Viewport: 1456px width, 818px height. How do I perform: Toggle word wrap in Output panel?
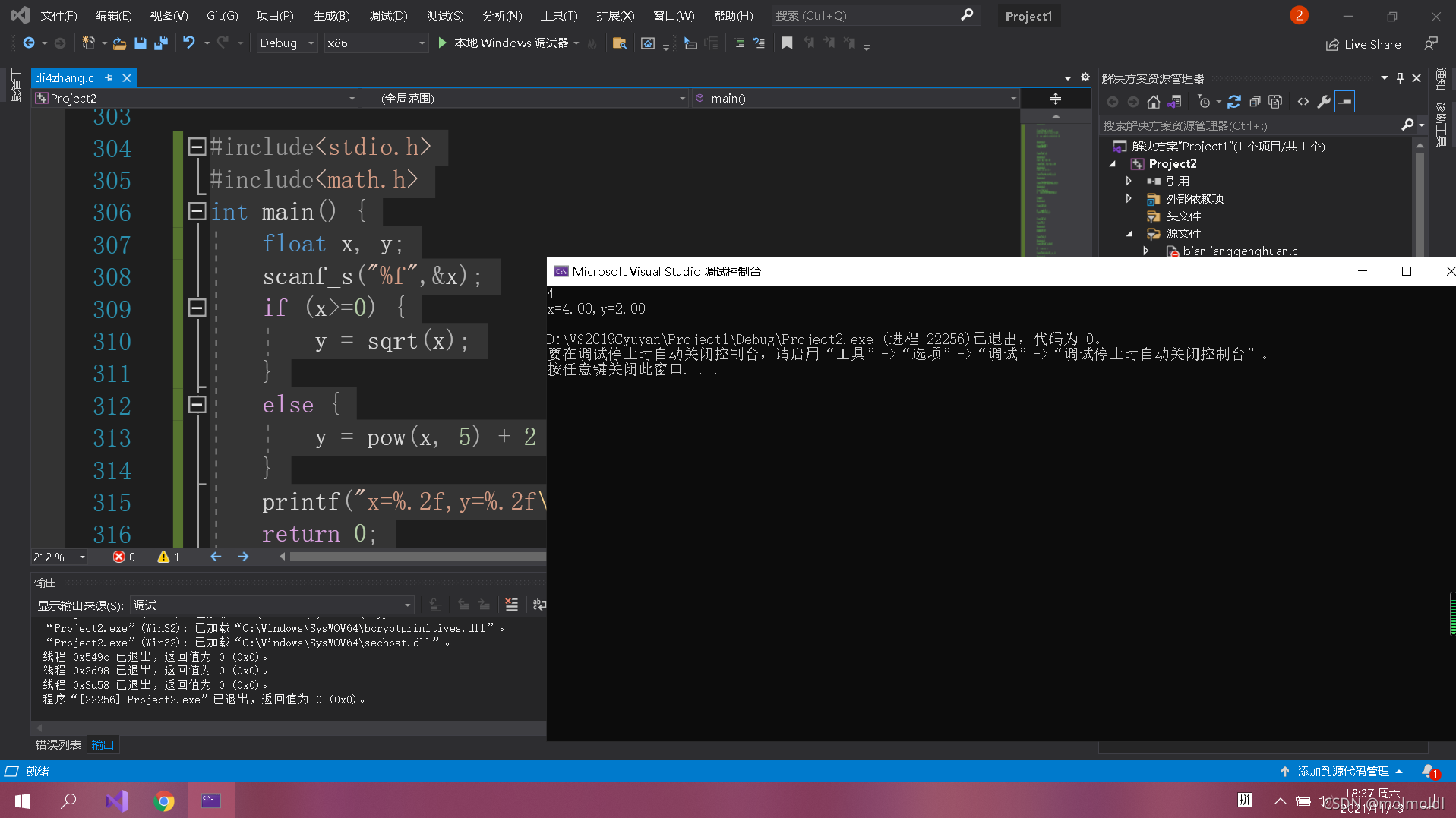pyautogui.click(x=538, y=605)
